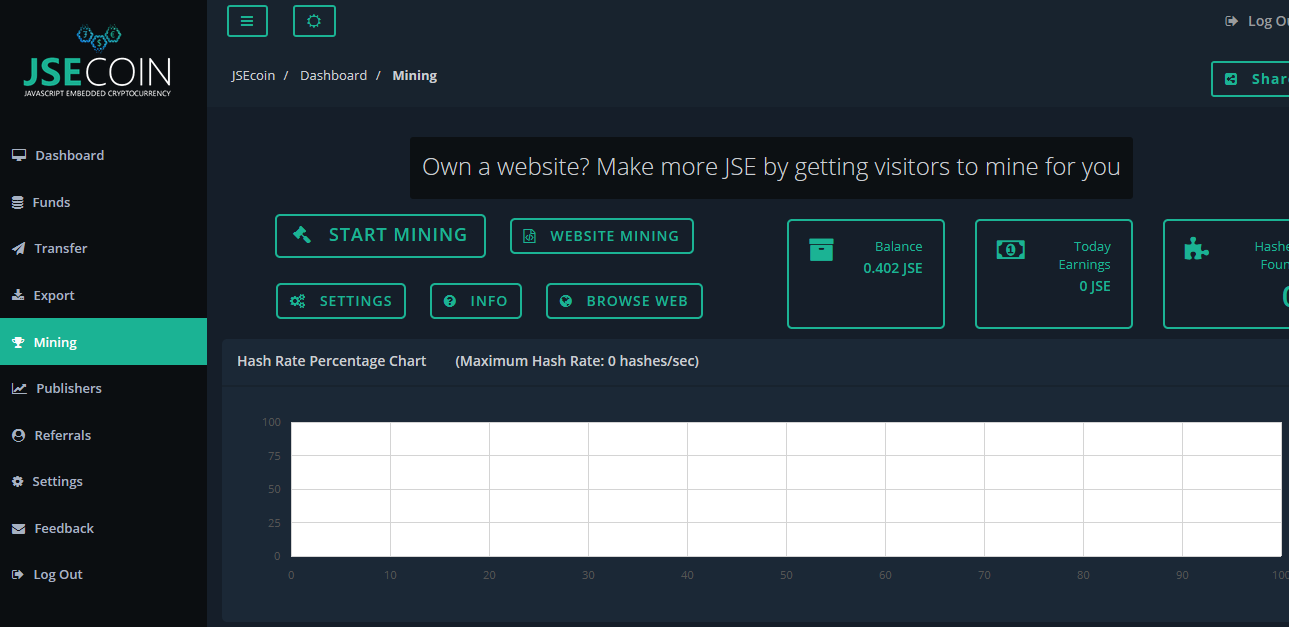Click the Log Out icon in header
The image size is (1289, 627).
[1231, 21]
